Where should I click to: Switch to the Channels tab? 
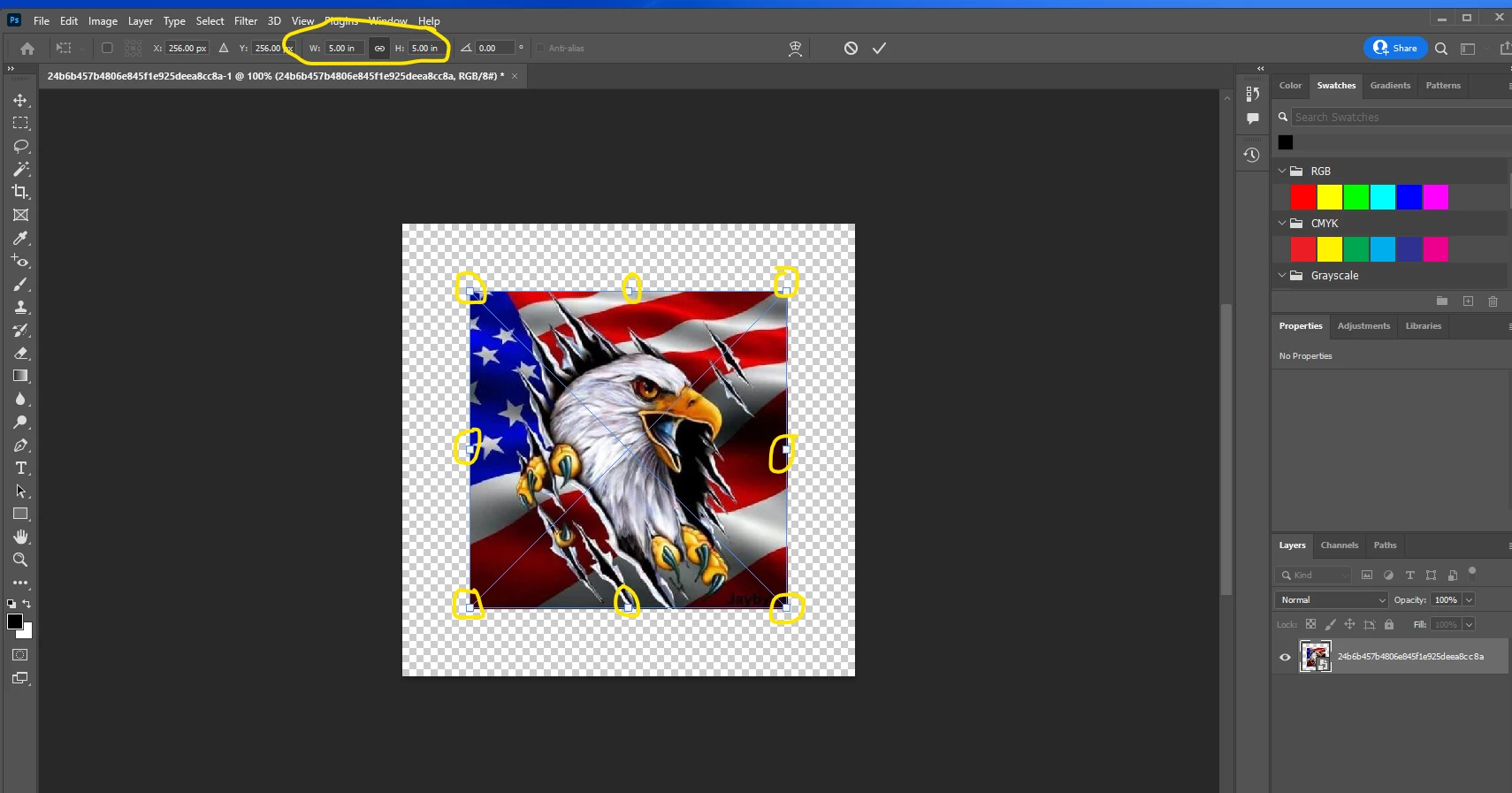click(1339, 545)
